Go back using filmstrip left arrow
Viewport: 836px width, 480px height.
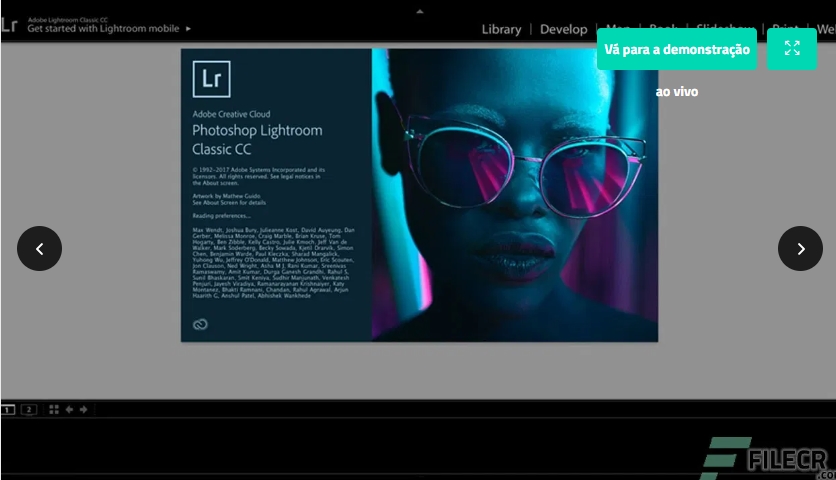(69, 410)
